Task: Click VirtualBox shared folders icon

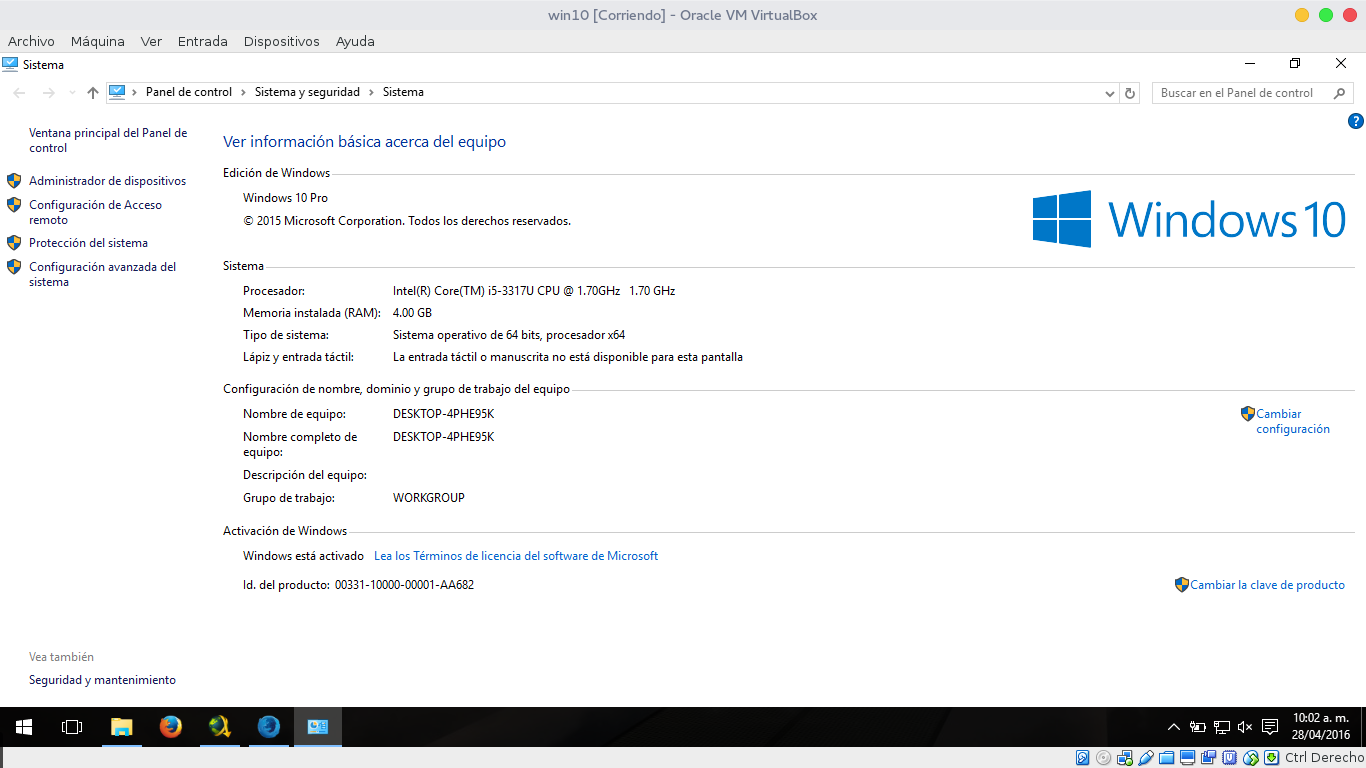Action: [1166, 758]
